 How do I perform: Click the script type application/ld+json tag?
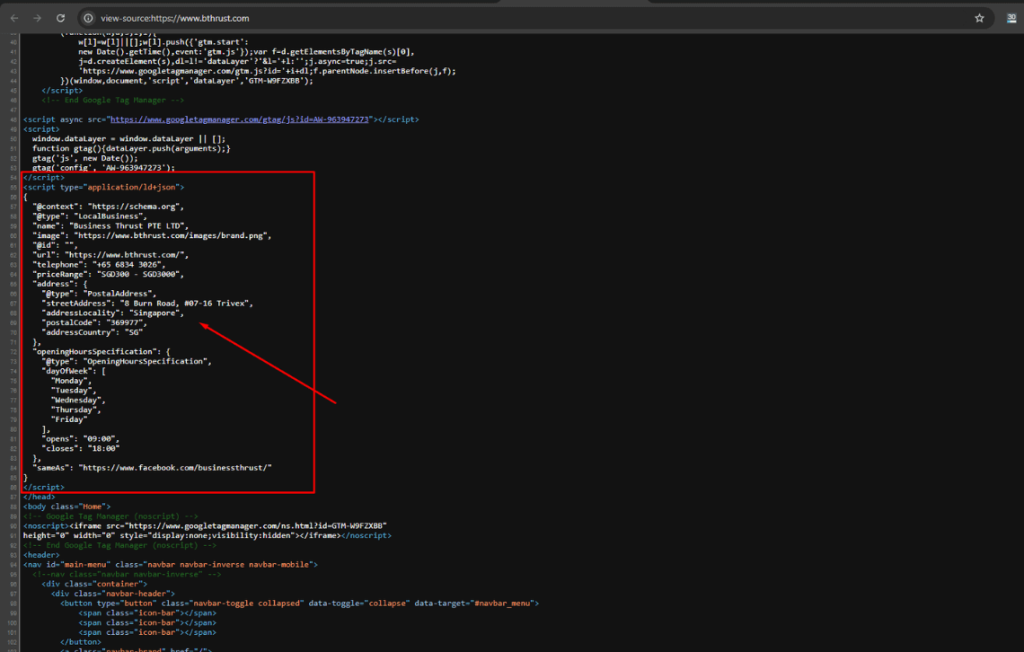(104, 187)
